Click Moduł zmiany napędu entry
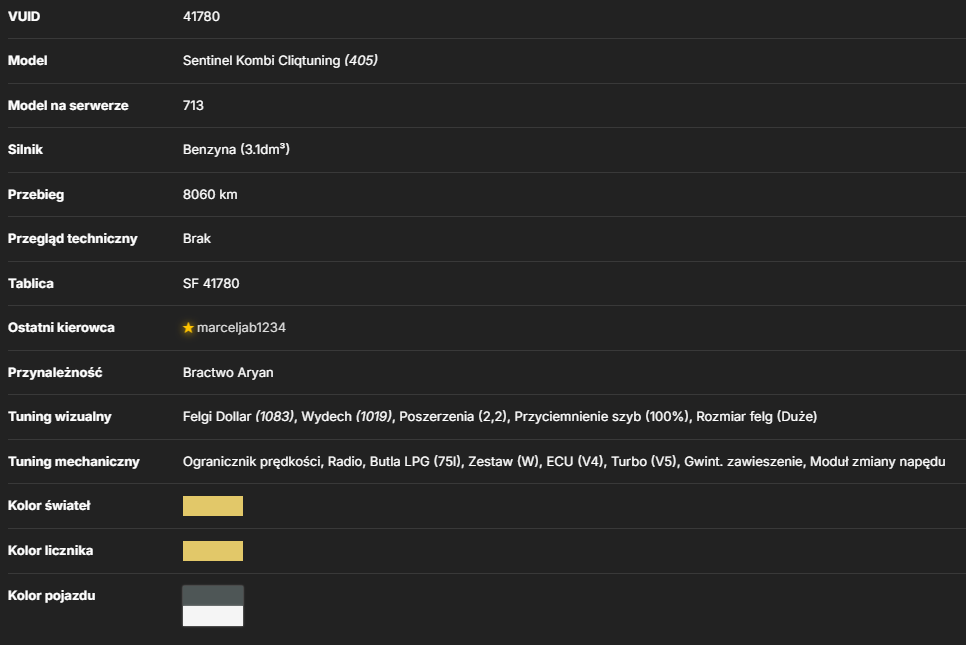 click(877, 461)
